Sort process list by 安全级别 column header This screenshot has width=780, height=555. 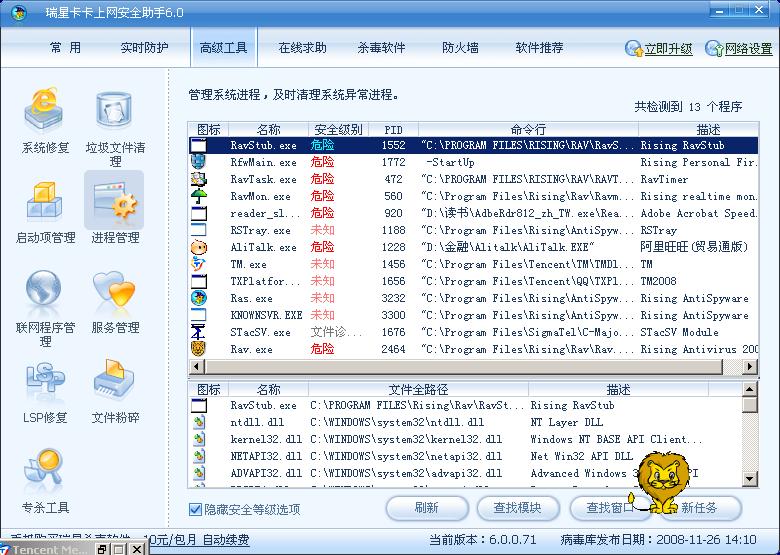(x=338, y=129)
